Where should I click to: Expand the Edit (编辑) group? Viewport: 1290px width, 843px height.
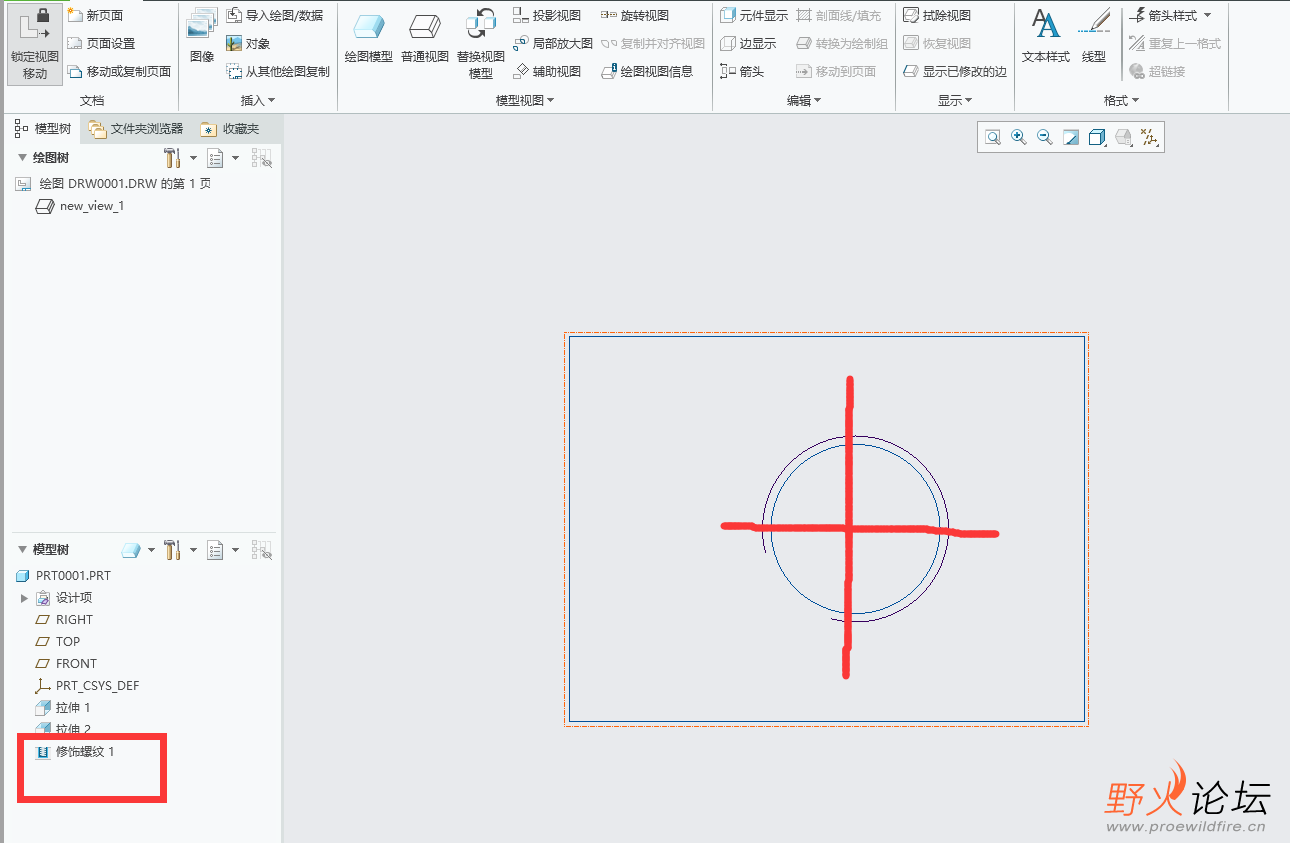(x=804, y=100)
